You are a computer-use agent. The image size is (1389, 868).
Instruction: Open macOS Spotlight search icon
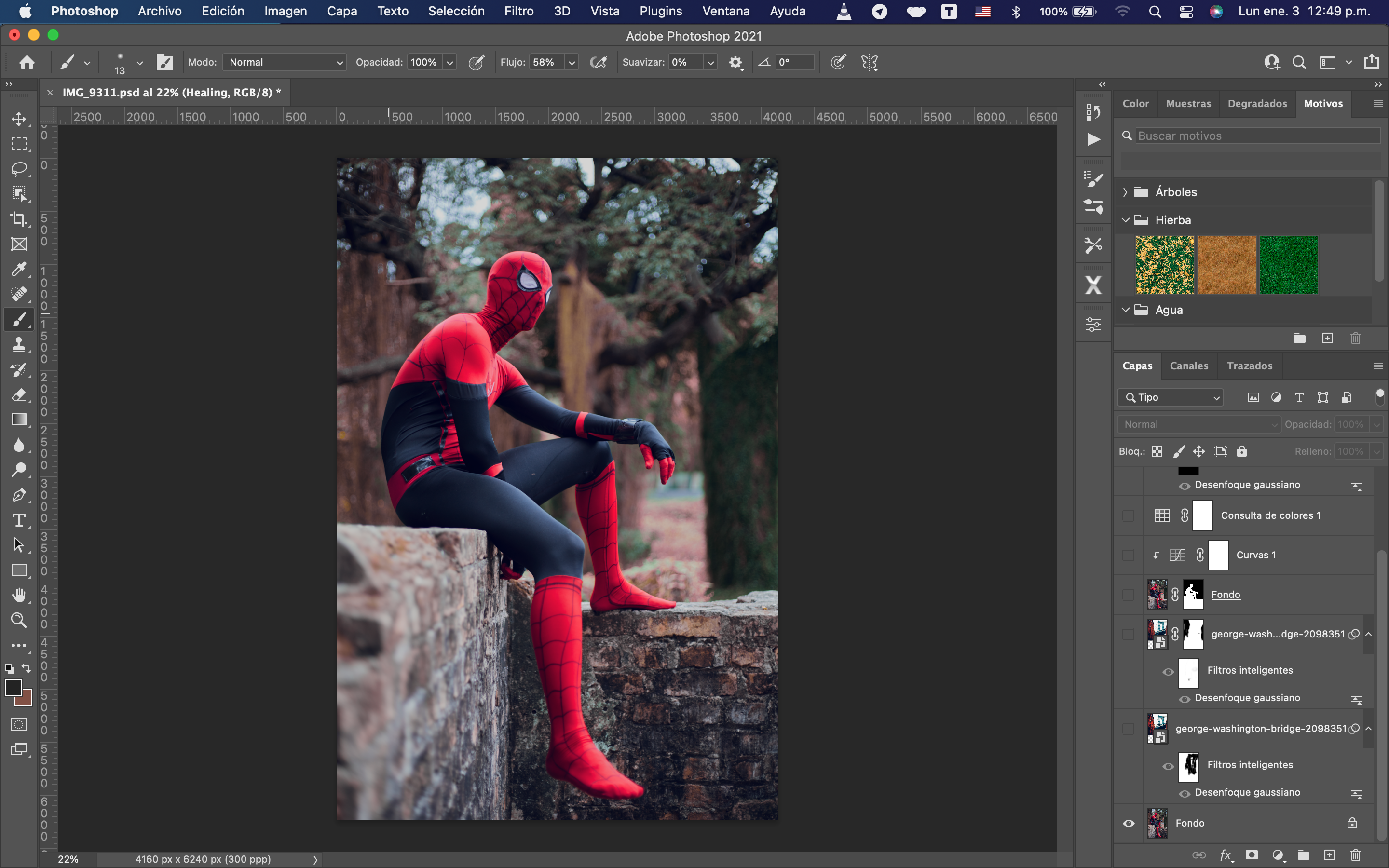(x=1155, y=12)
